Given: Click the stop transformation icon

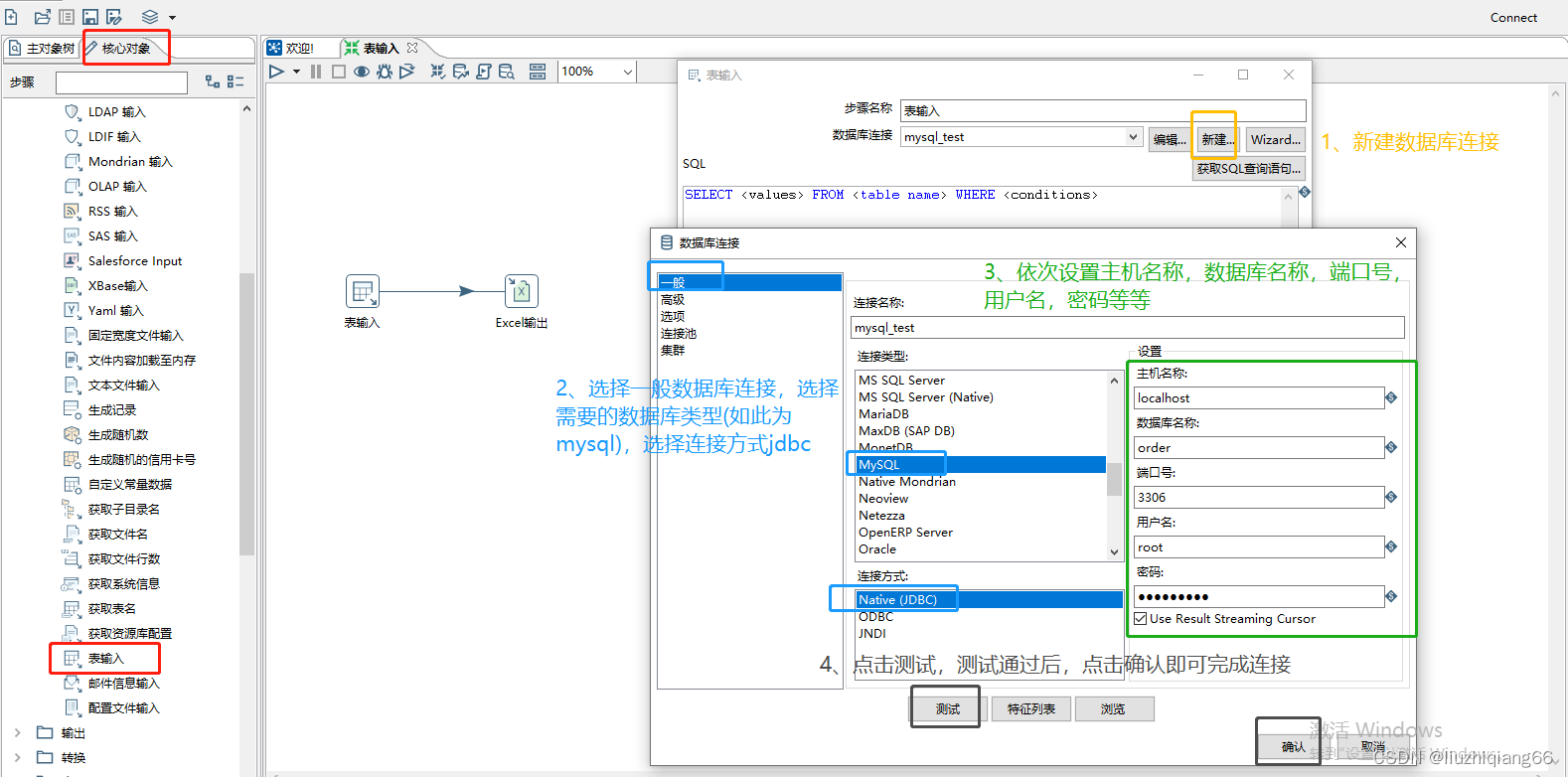Looking at the screenshot, I should (339, 72).
